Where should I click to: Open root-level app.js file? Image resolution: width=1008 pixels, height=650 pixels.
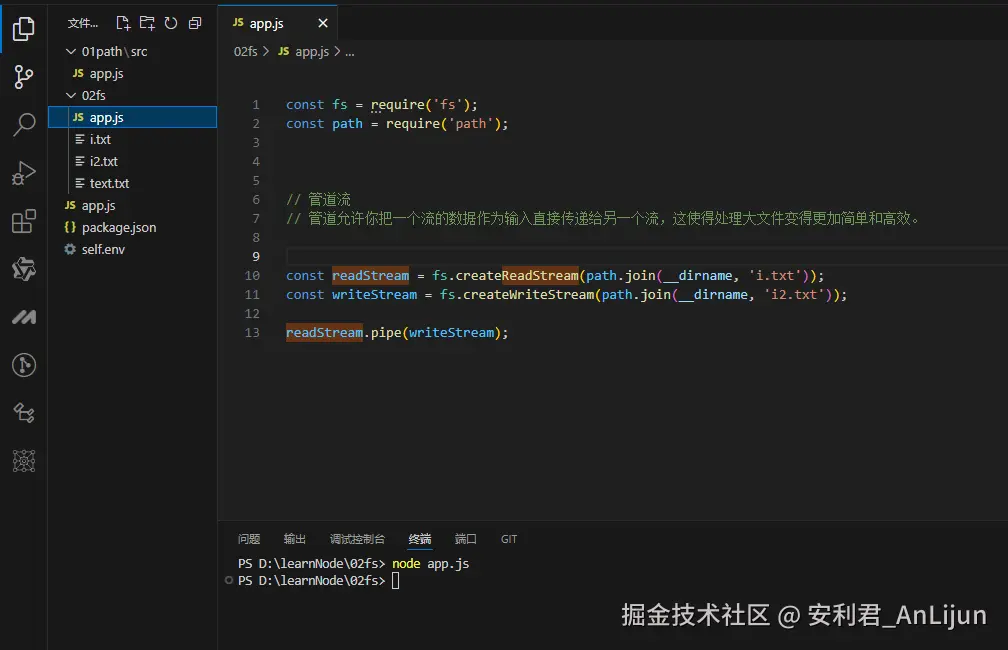click(132, 206)
